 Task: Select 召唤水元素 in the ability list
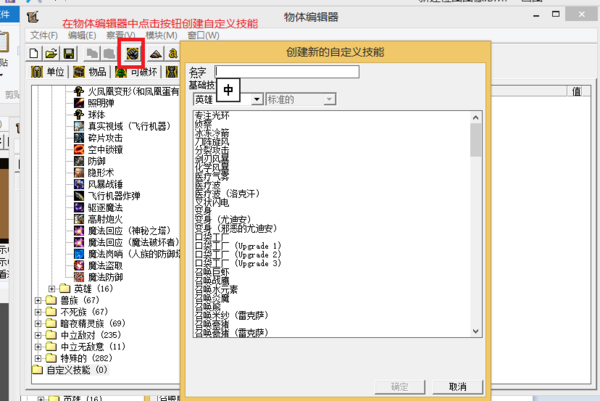[225, 291]
